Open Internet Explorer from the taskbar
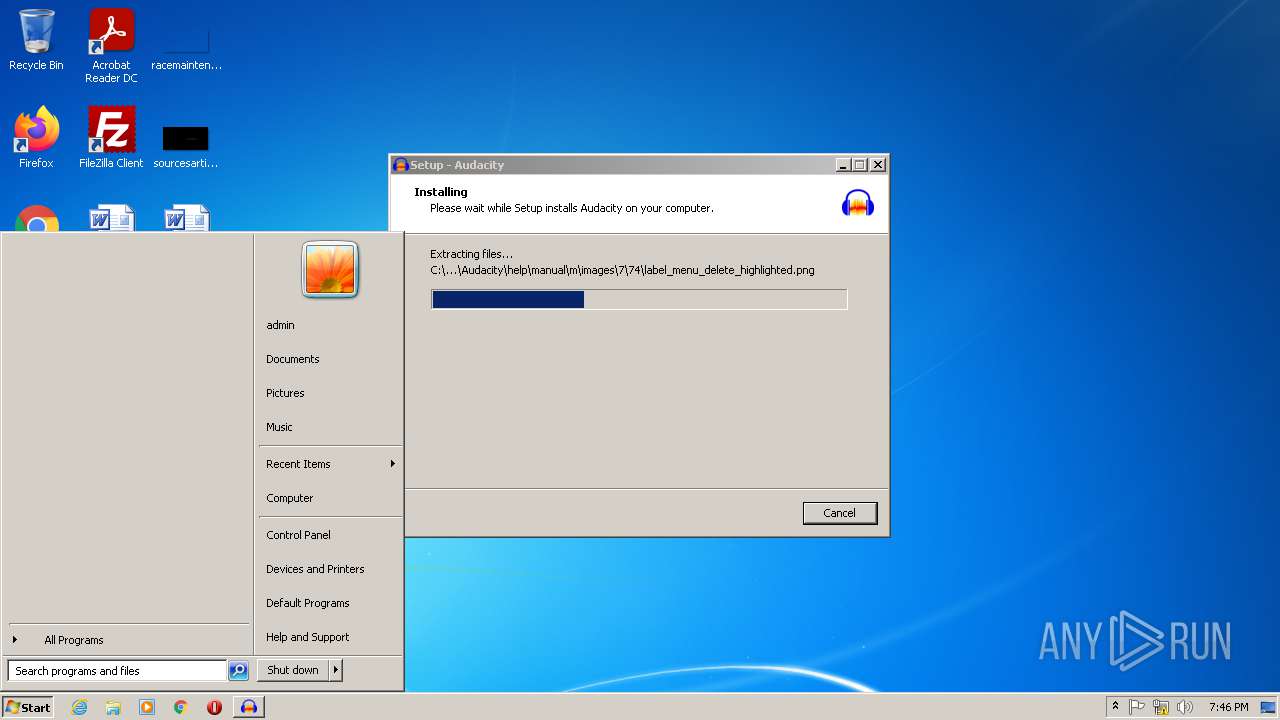Viewport: 1280px width, 720px height. (79, 707)
